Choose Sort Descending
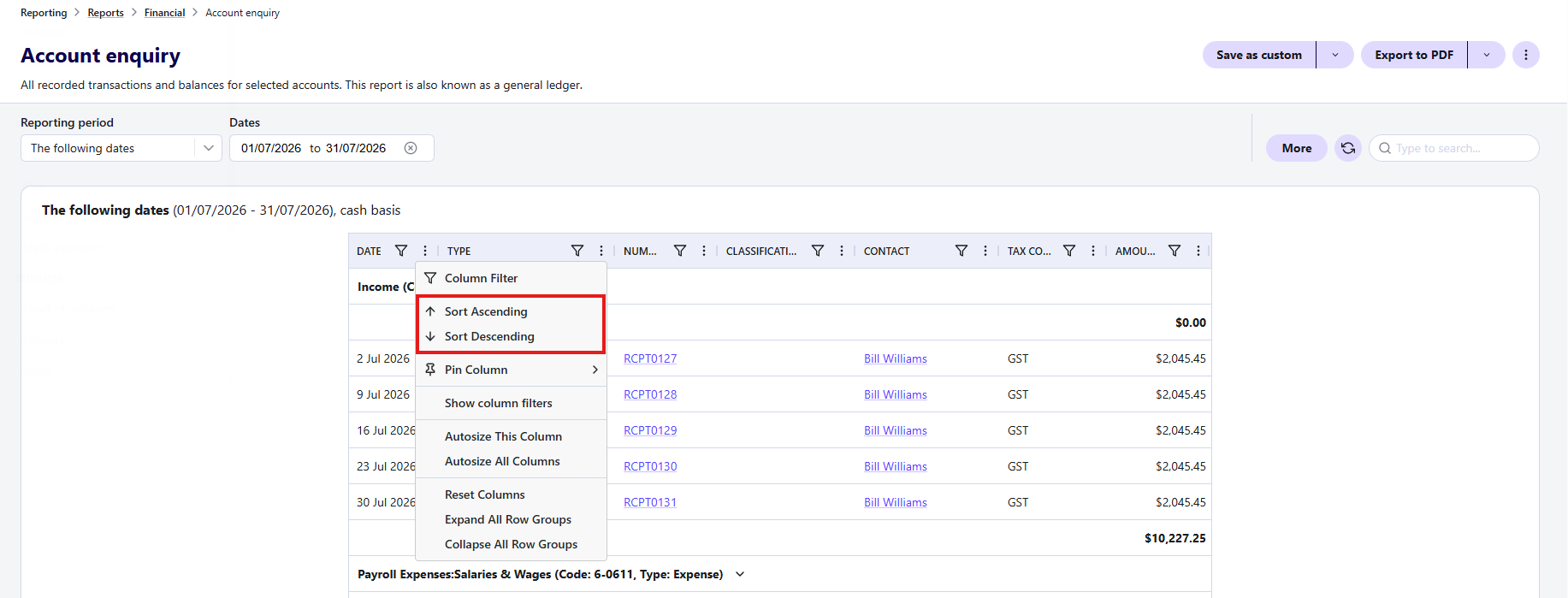The image size is (1568, 598). (512, 336)
